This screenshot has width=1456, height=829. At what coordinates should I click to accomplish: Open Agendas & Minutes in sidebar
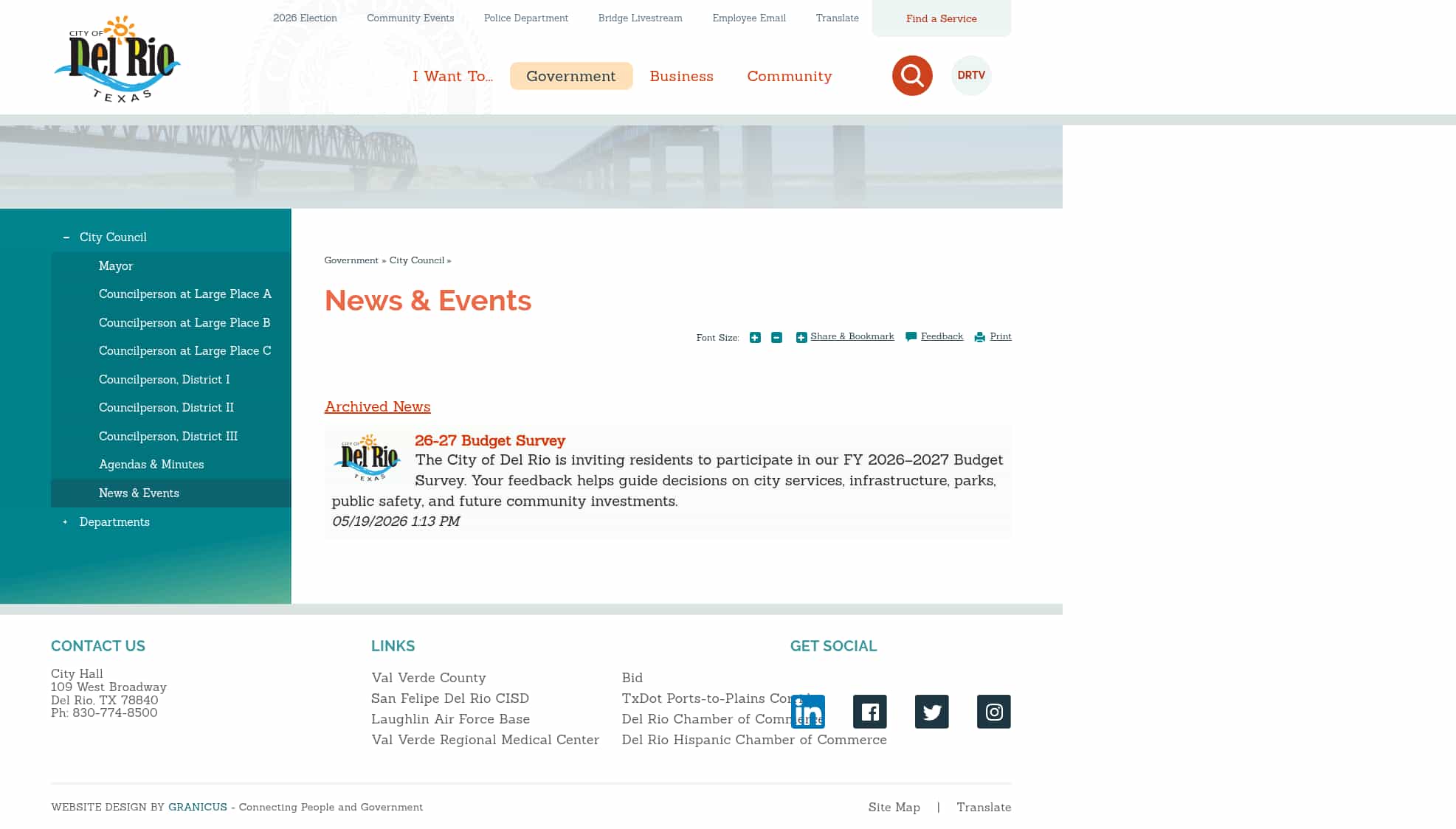click(x=151, y=465)
